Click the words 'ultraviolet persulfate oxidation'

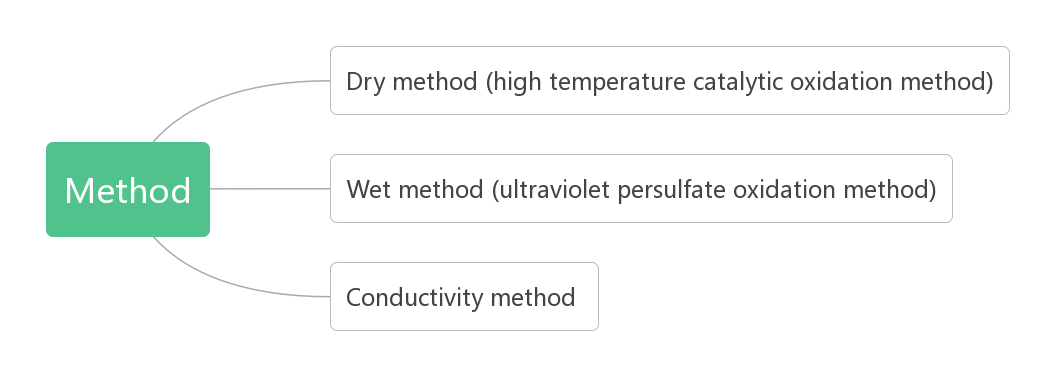pos(666,191)
